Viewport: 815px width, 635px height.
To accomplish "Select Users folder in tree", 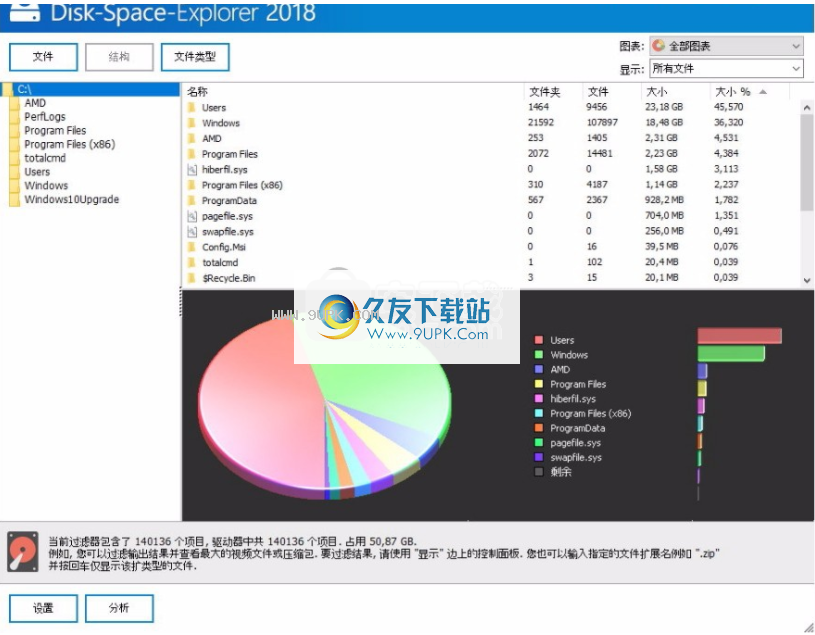I will tap(37, 172).
